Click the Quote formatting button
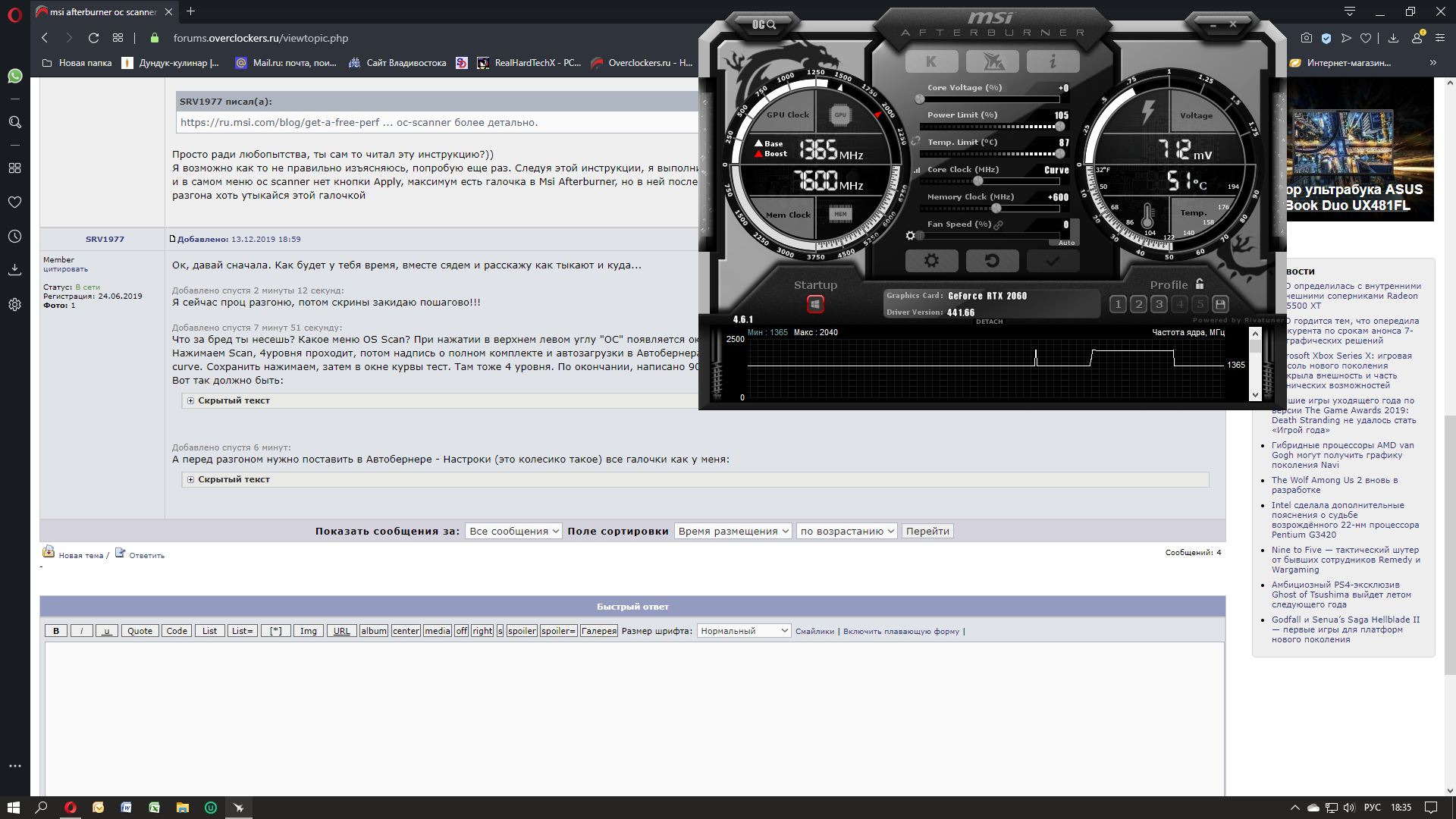Screen dimensions: 1456x819 pyautogui.click(x=140, y=631)
